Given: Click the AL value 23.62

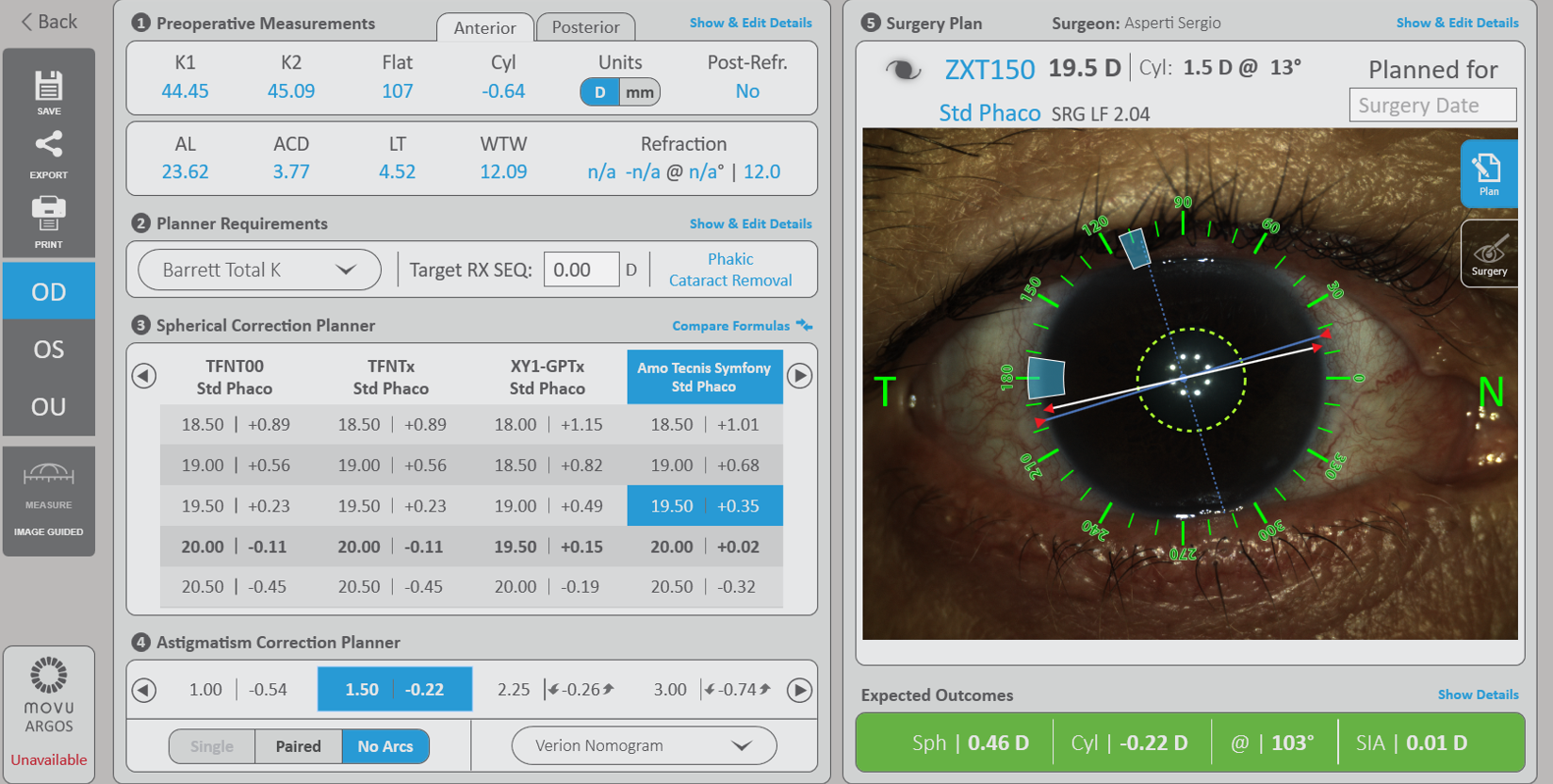Looking at the screenshot, I should pyautogui.click(x=185, y=172).
